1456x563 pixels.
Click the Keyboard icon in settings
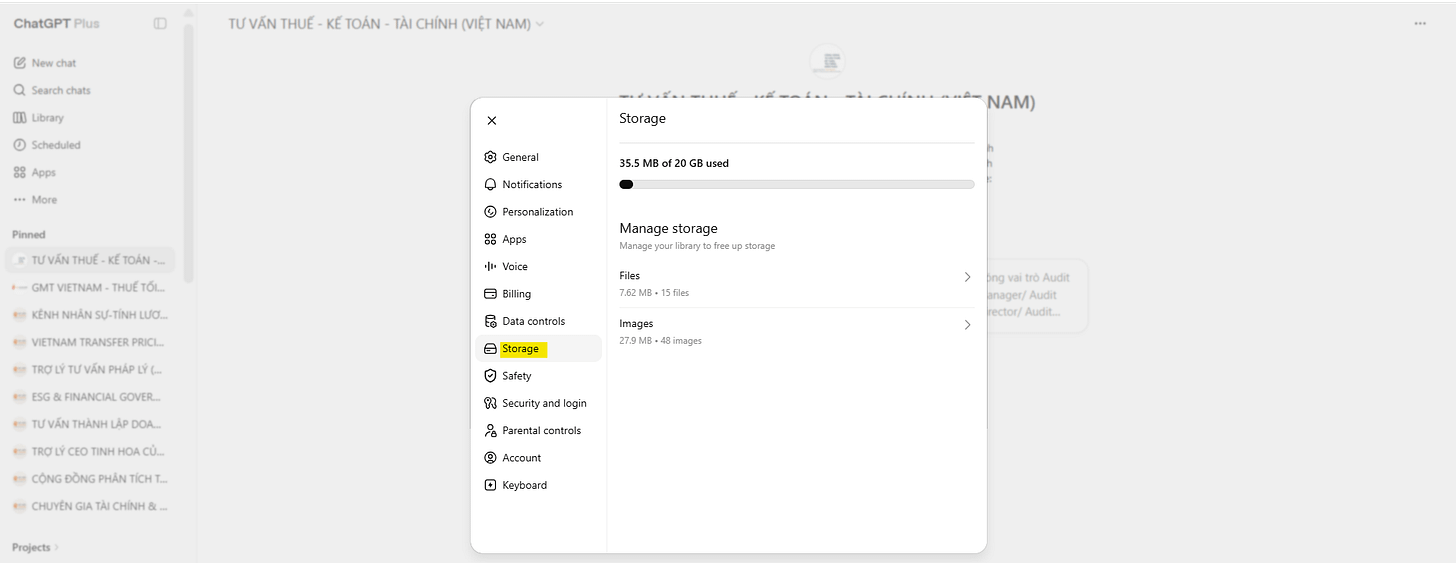pos(490,485)
